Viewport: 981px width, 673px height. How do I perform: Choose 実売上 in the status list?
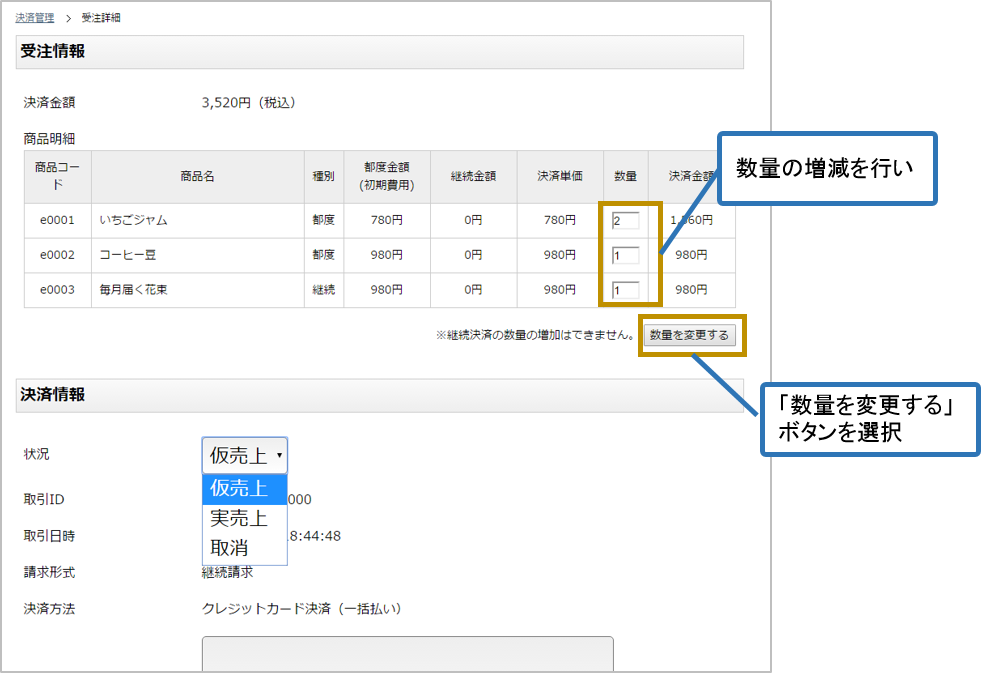tap(240, 518)
